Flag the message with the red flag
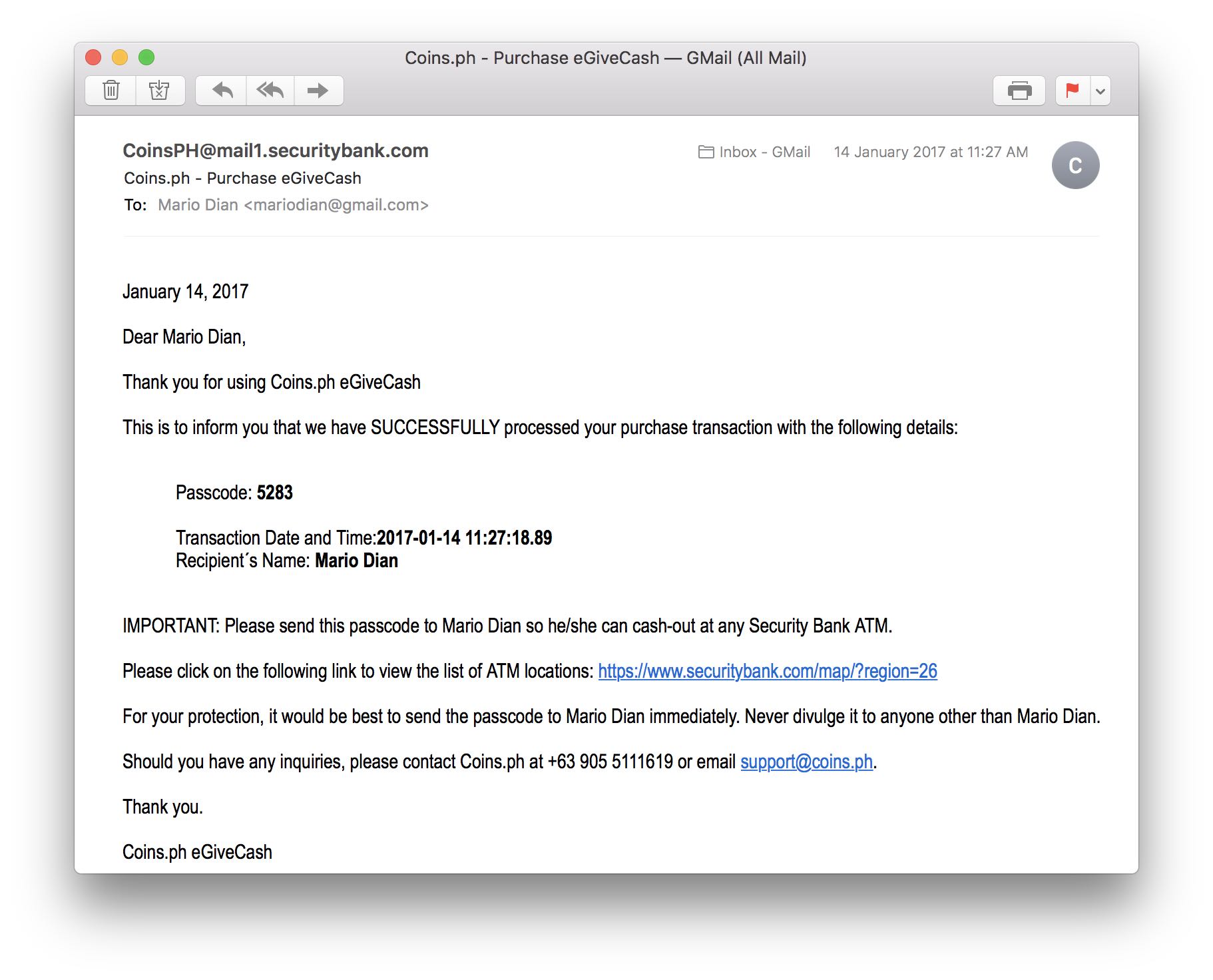Viewport: 1213px width, 980px height. tap(1073, 90)
